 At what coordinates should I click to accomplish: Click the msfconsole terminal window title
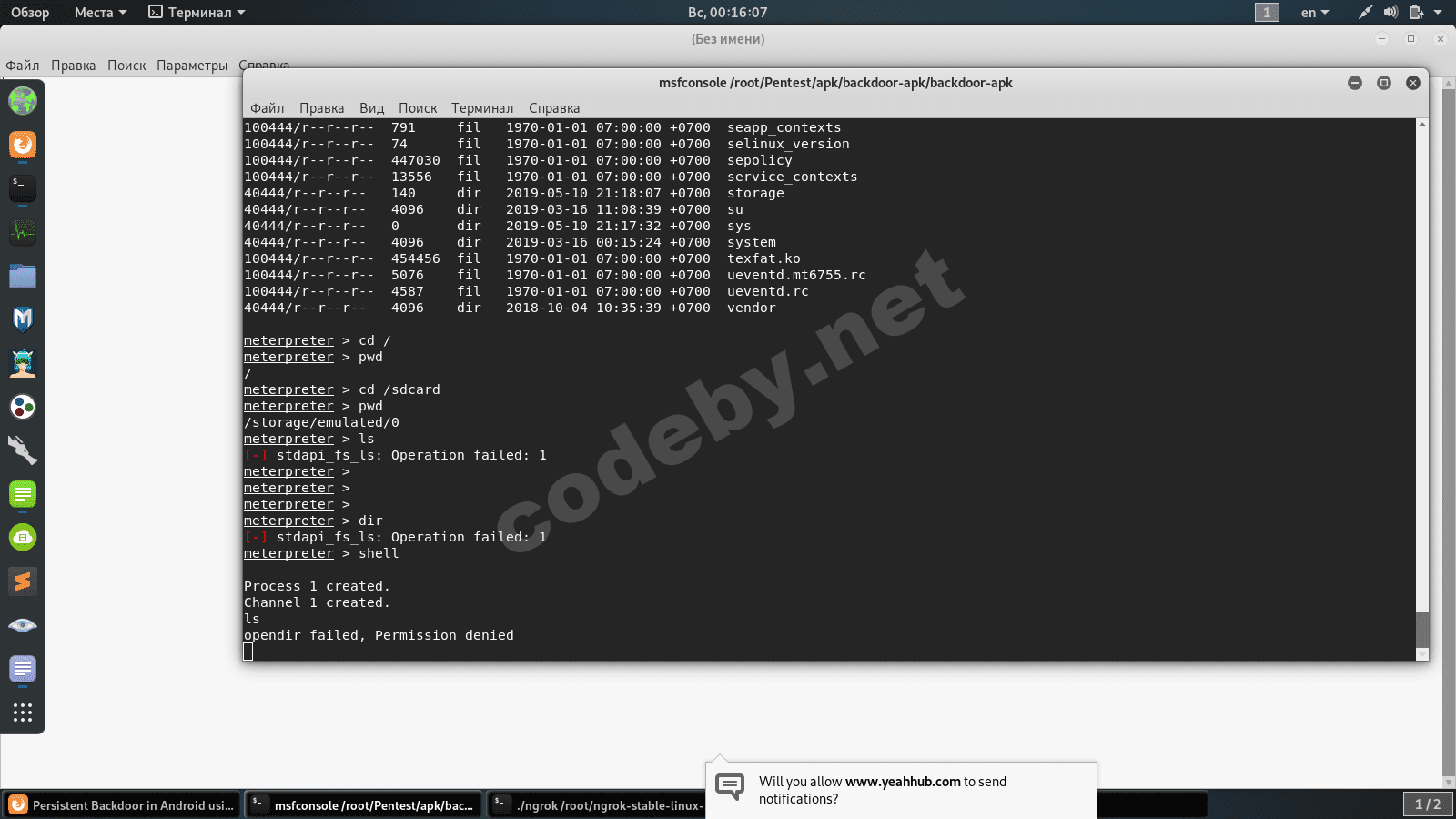[835, 83]
